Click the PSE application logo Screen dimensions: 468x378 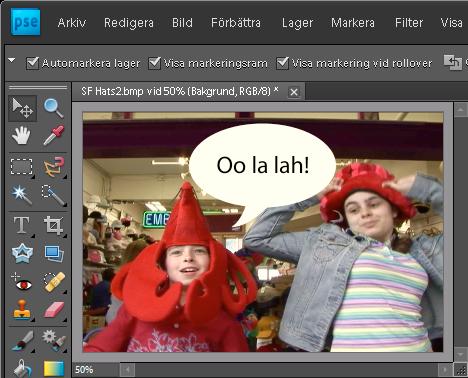[25, 22]
